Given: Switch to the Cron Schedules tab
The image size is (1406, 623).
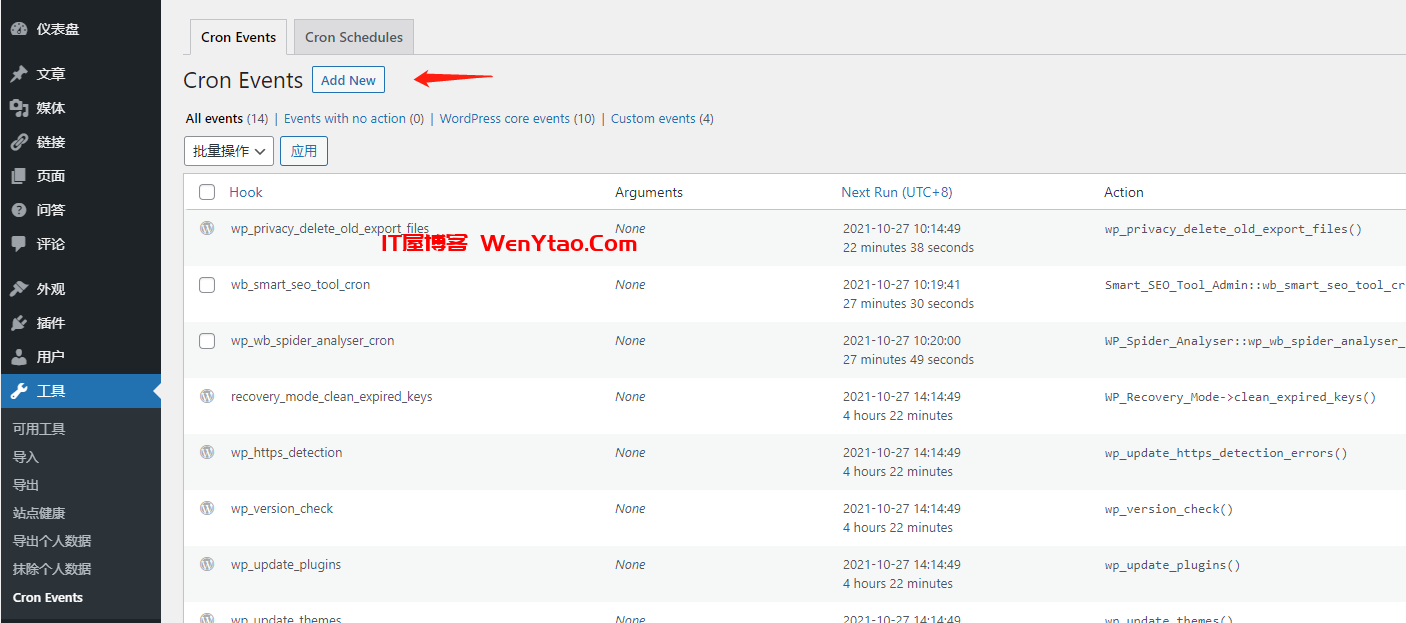Looking at the screenshot, I should coord(354,37).
